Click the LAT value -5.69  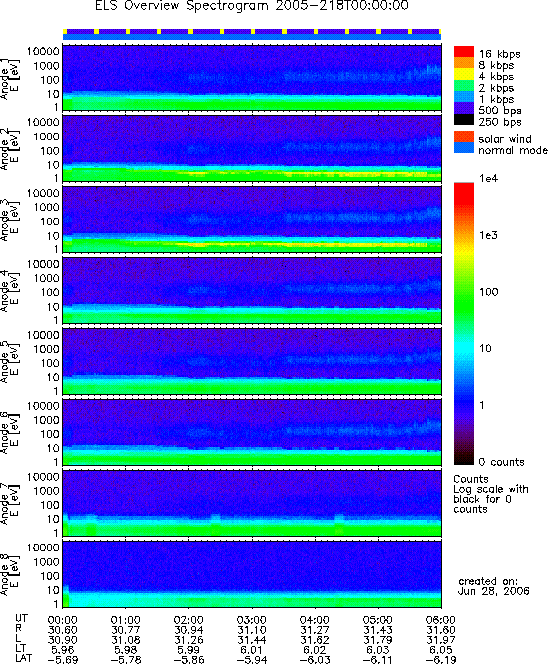coord(63,659)
